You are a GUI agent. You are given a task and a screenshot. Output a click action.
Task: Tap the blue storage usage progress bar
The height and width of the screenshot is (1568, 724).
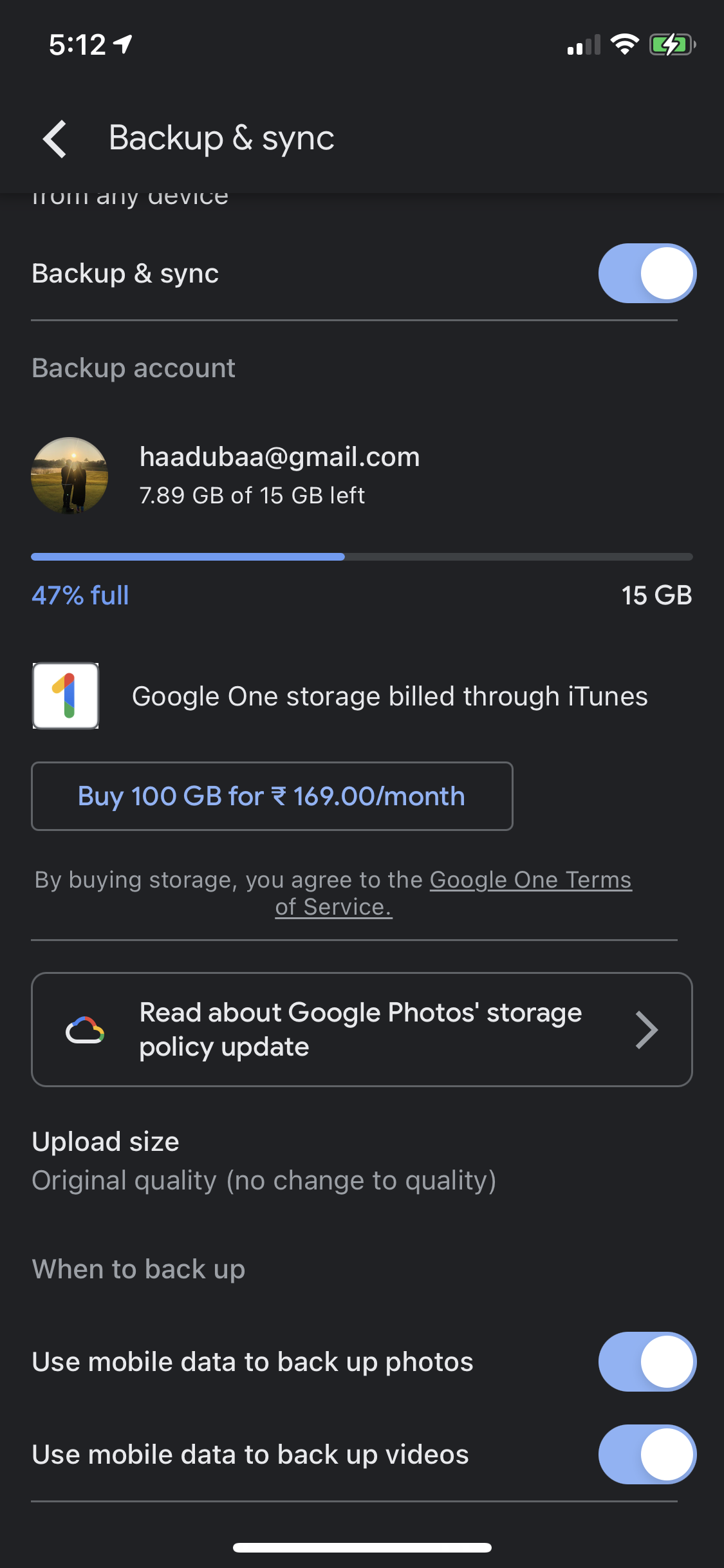pos(187,557)
